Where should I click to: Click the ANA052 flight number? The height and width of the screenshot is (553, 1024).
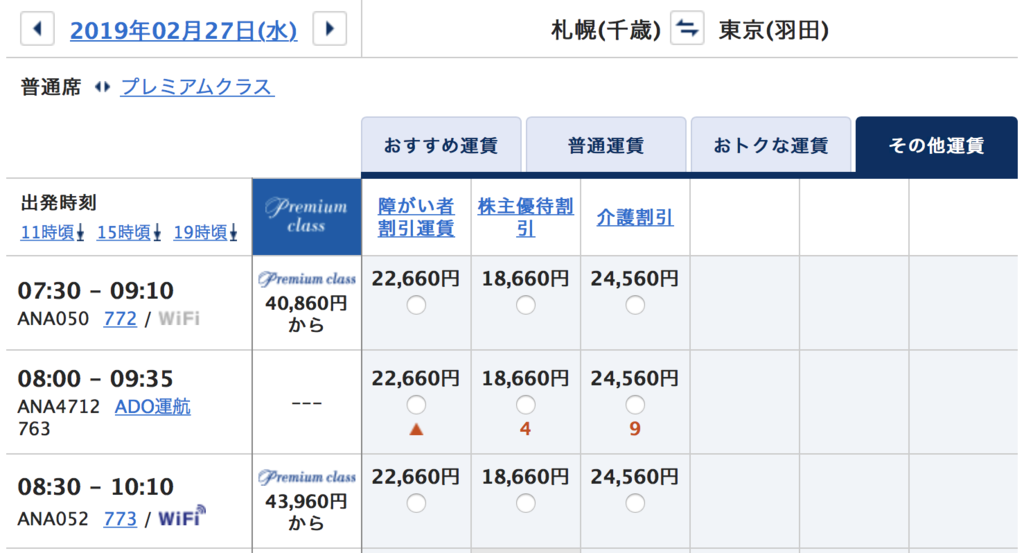(x=53, y=519)
